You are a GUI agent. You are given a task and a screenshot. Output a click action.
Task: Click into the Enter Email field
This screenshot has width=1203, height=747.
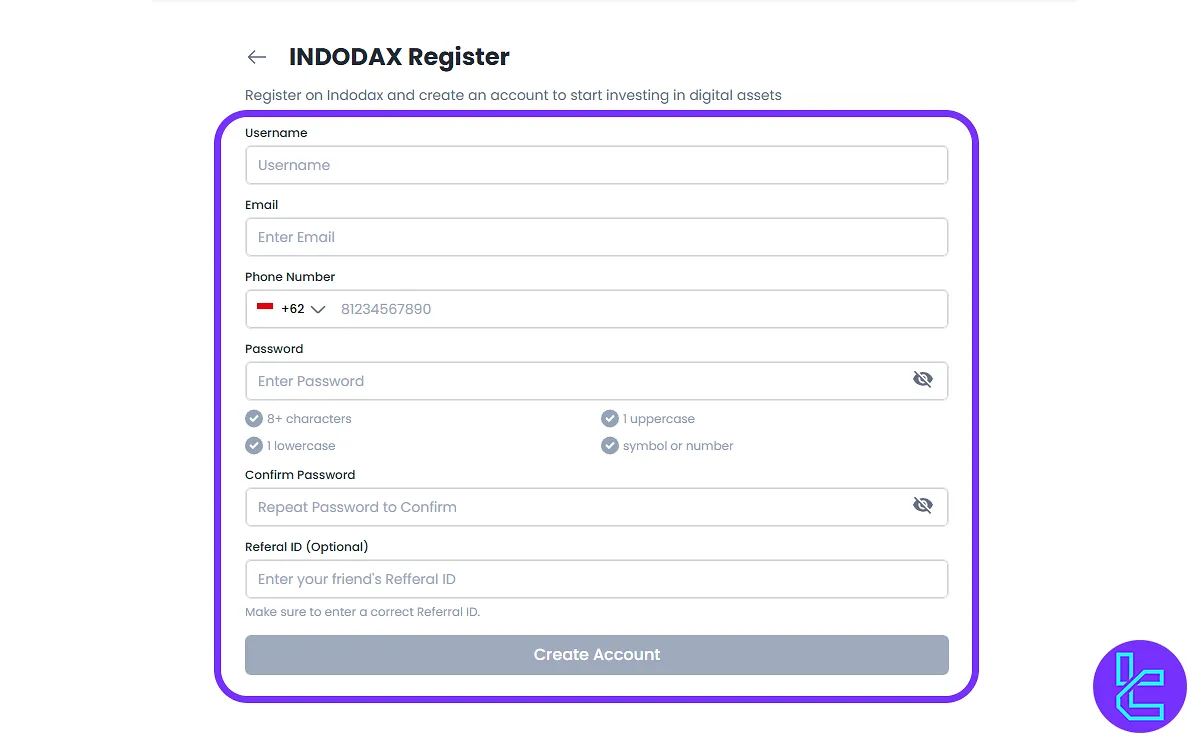[x=596, y=237]
